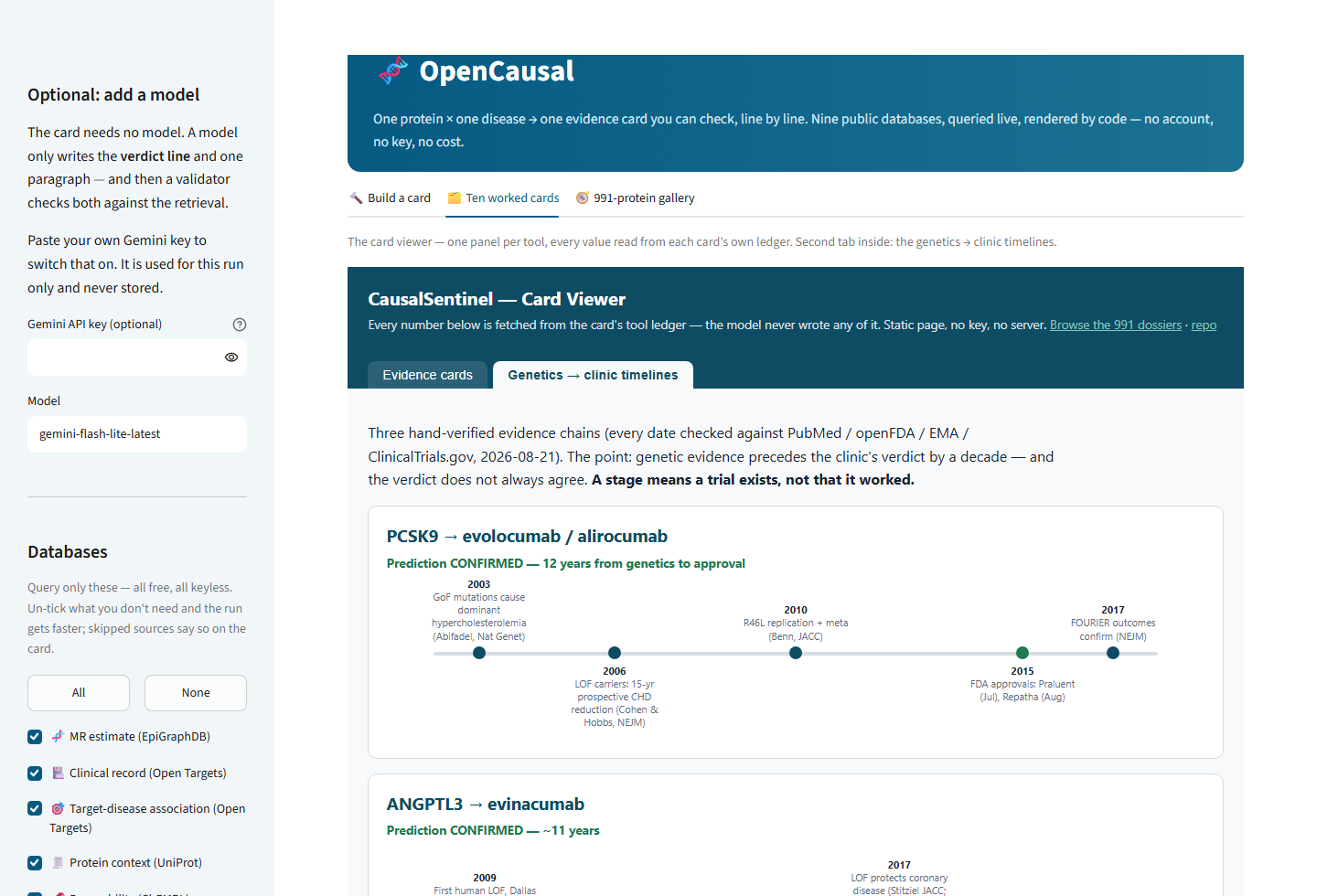Click the Prediction CONFIRMED — ~11 years text

pyautogui.click(x=493, y=831)
